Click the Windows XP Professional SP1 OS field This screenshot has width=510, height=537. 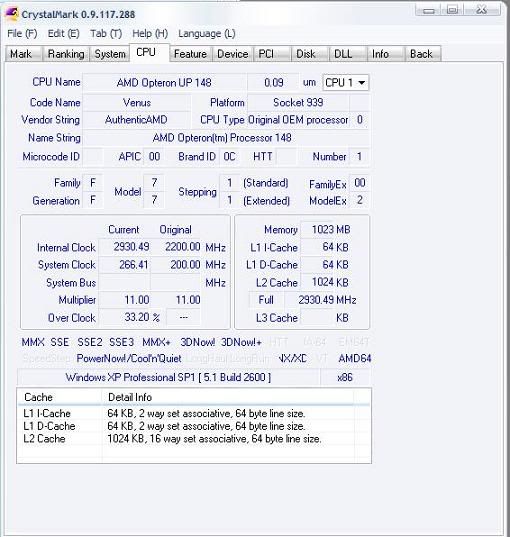pyautogui.click(x=168, y=377)
